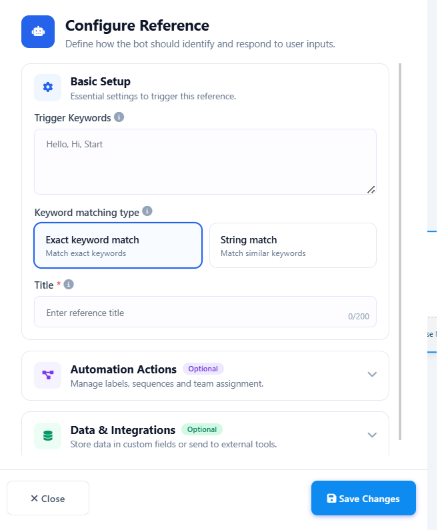Click the Configure Reference title text
437x531 pixels.
[x=137, y=26]
